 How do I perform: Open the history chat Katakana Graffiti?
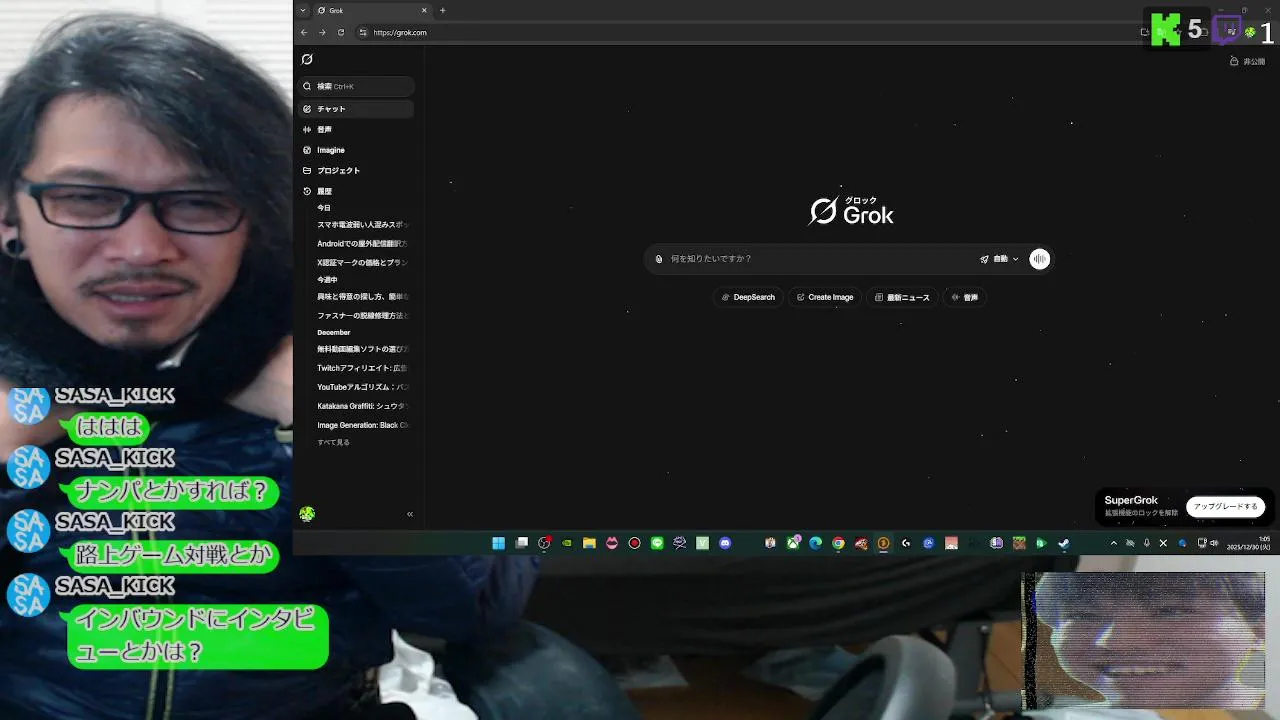pos(363,406)
